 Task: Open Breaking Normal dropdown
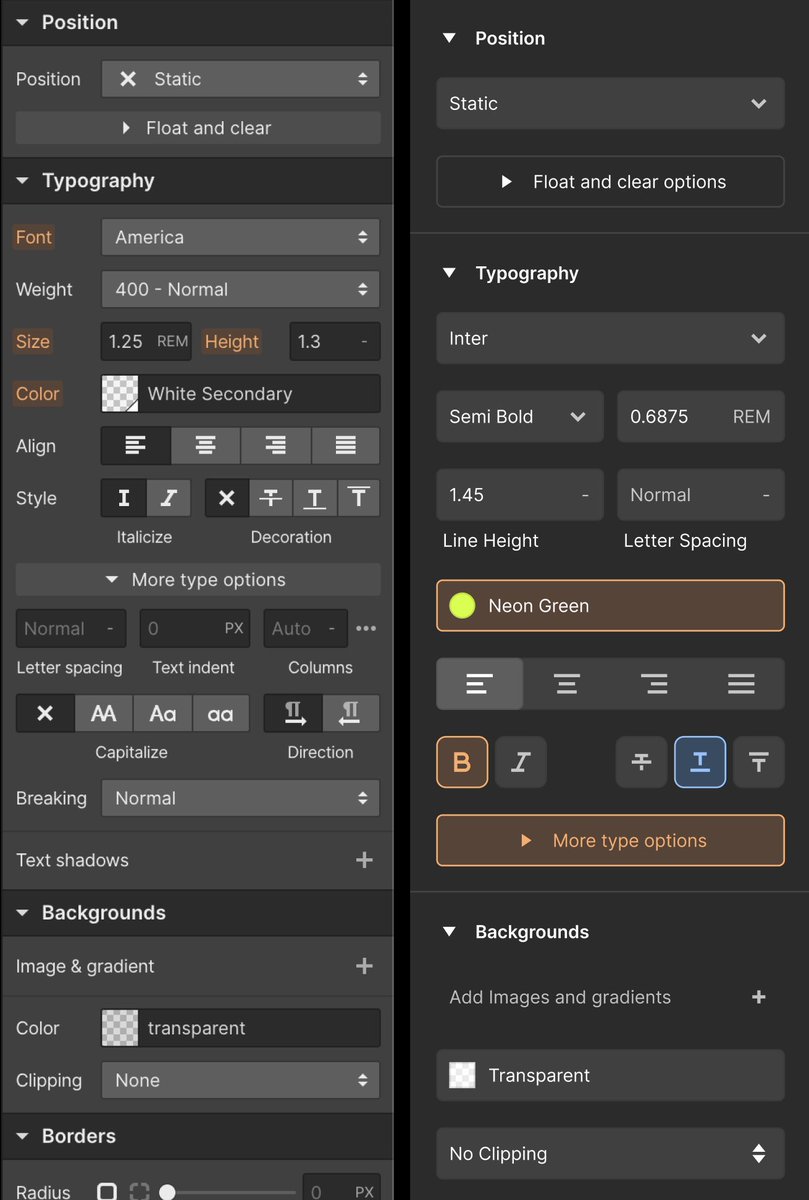click(240, 798)
